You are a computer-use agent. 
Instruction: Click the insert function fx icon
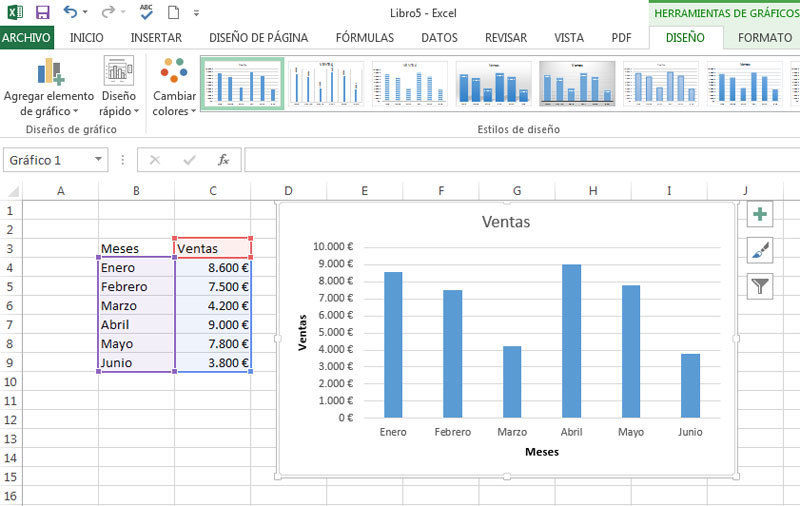tap(224, 160)
